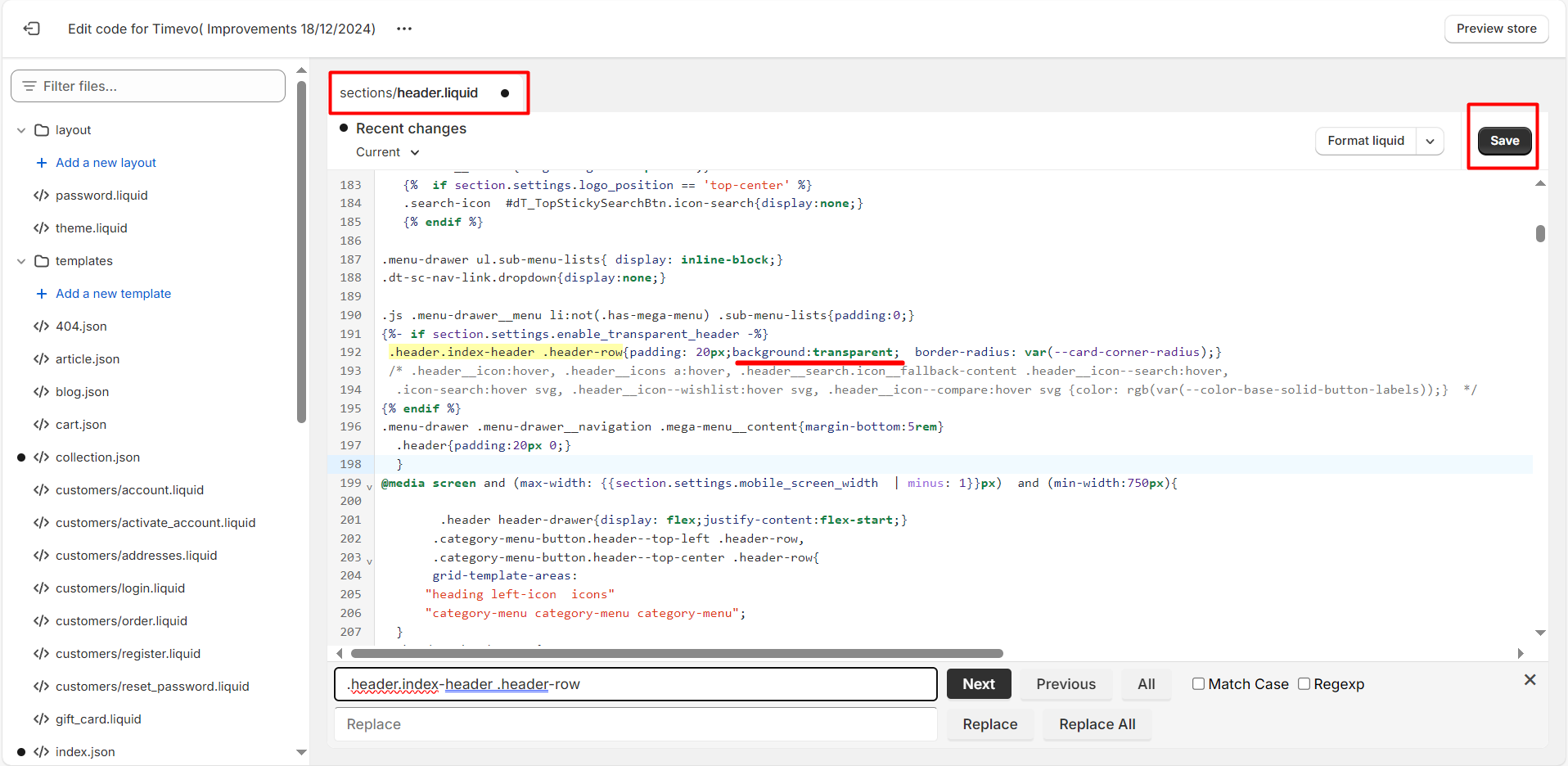Toggle the Regexp checkbox
The image size is (1568, 766).
point(1304,683)
